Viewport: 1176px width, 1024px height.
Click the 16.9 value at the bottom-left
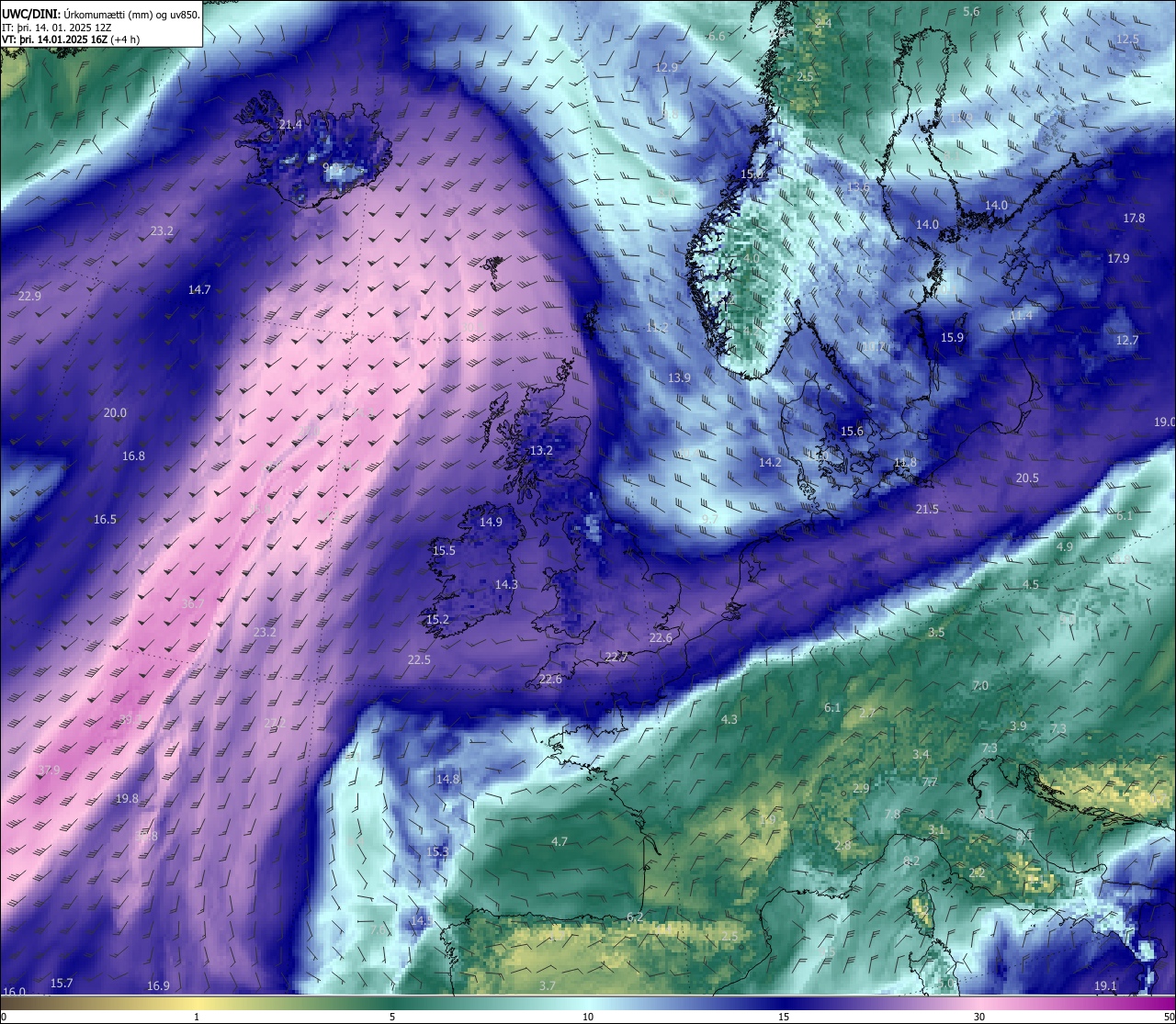pos(158,985)
